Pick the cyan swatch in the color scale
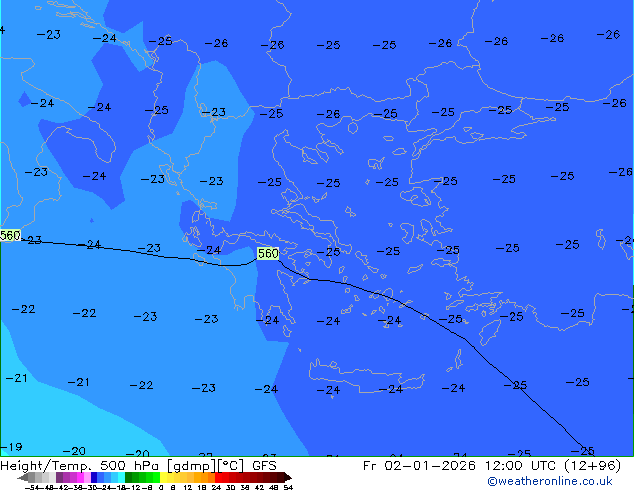The height and width of the screenshot is (490, 634). 121,477
